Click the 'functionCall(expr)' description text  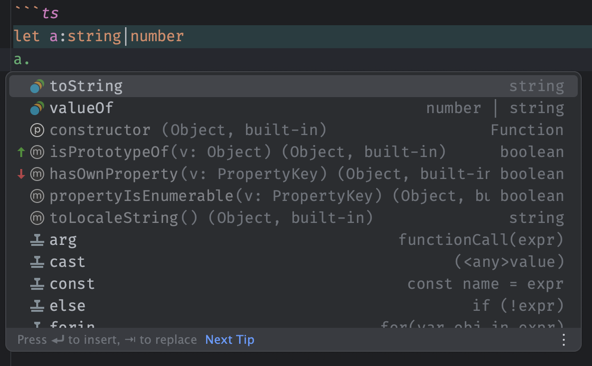tap(481, 239)
